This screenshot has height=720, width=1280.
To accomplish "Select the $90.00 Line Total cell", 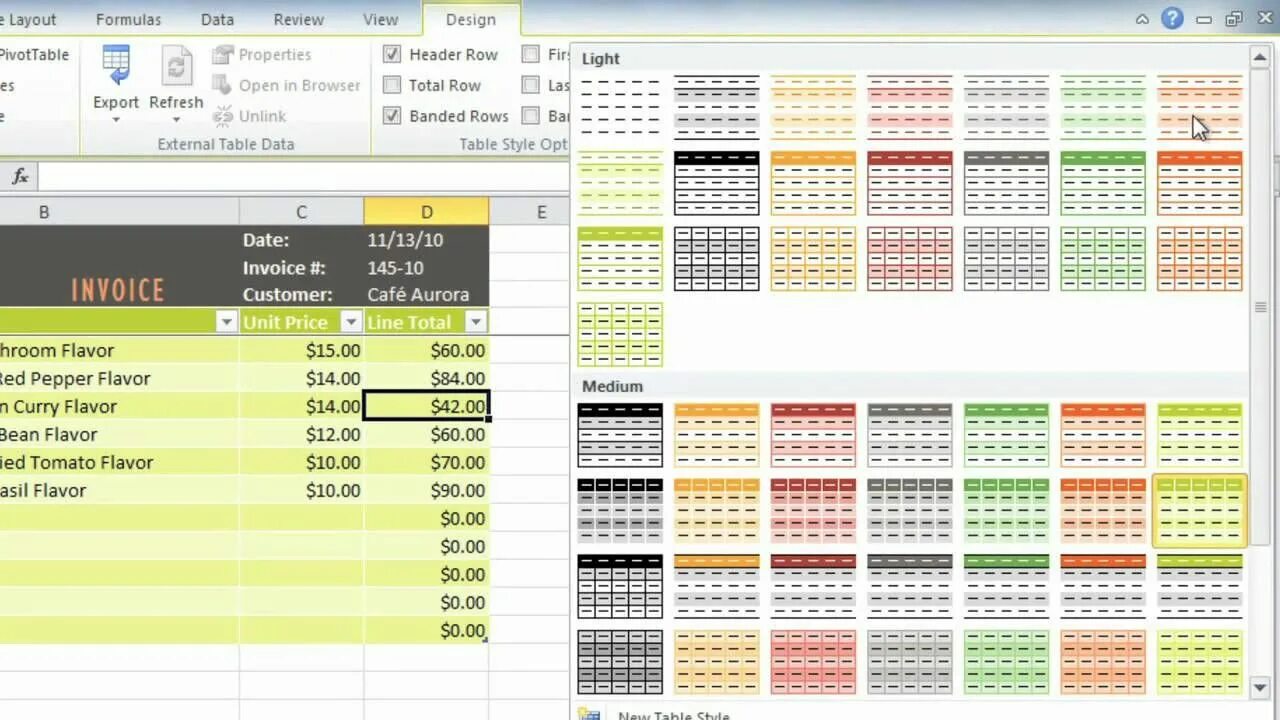I will [427, 490].
